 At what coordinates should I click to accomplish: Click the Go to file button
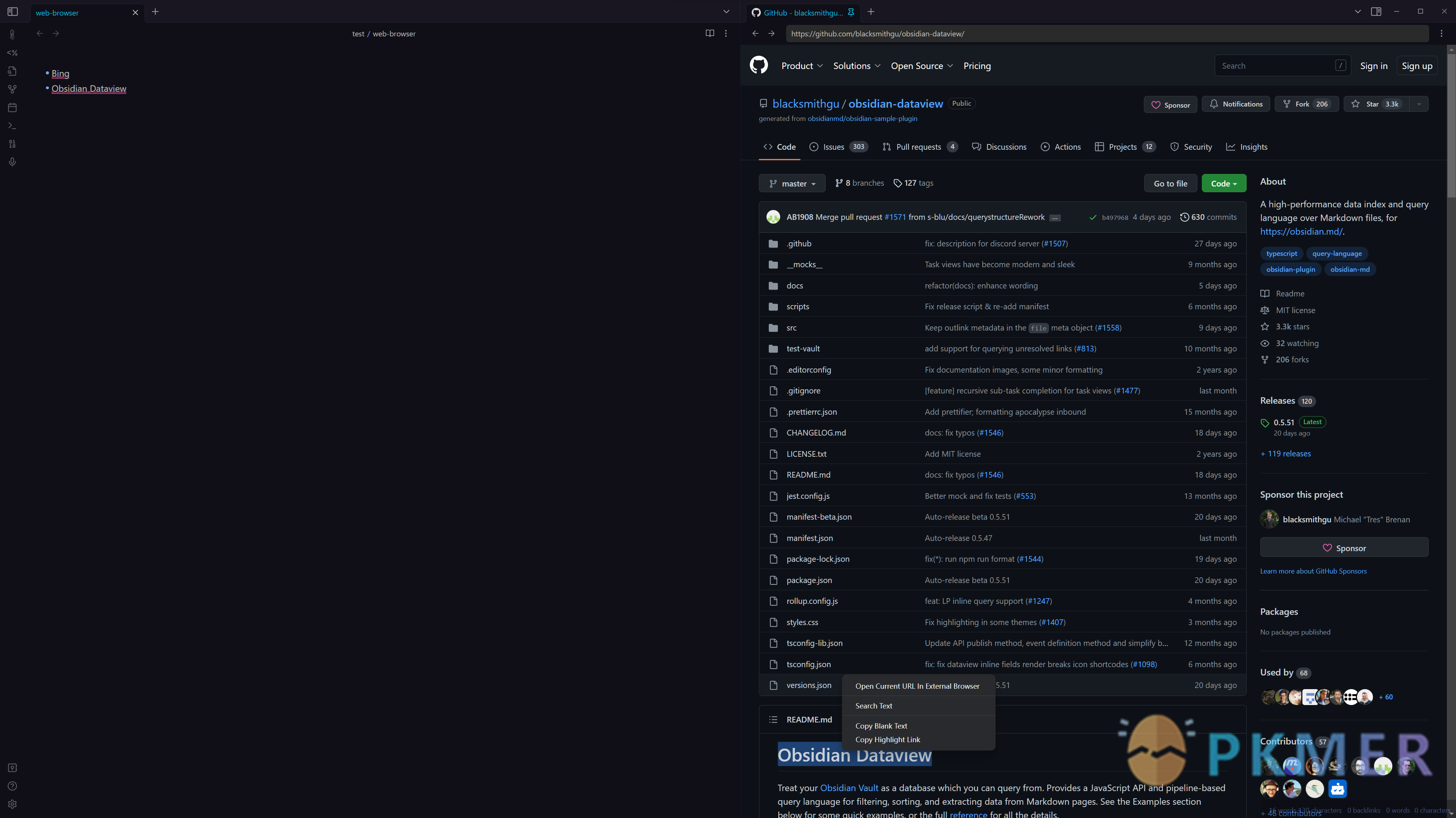coord(1170,183)
